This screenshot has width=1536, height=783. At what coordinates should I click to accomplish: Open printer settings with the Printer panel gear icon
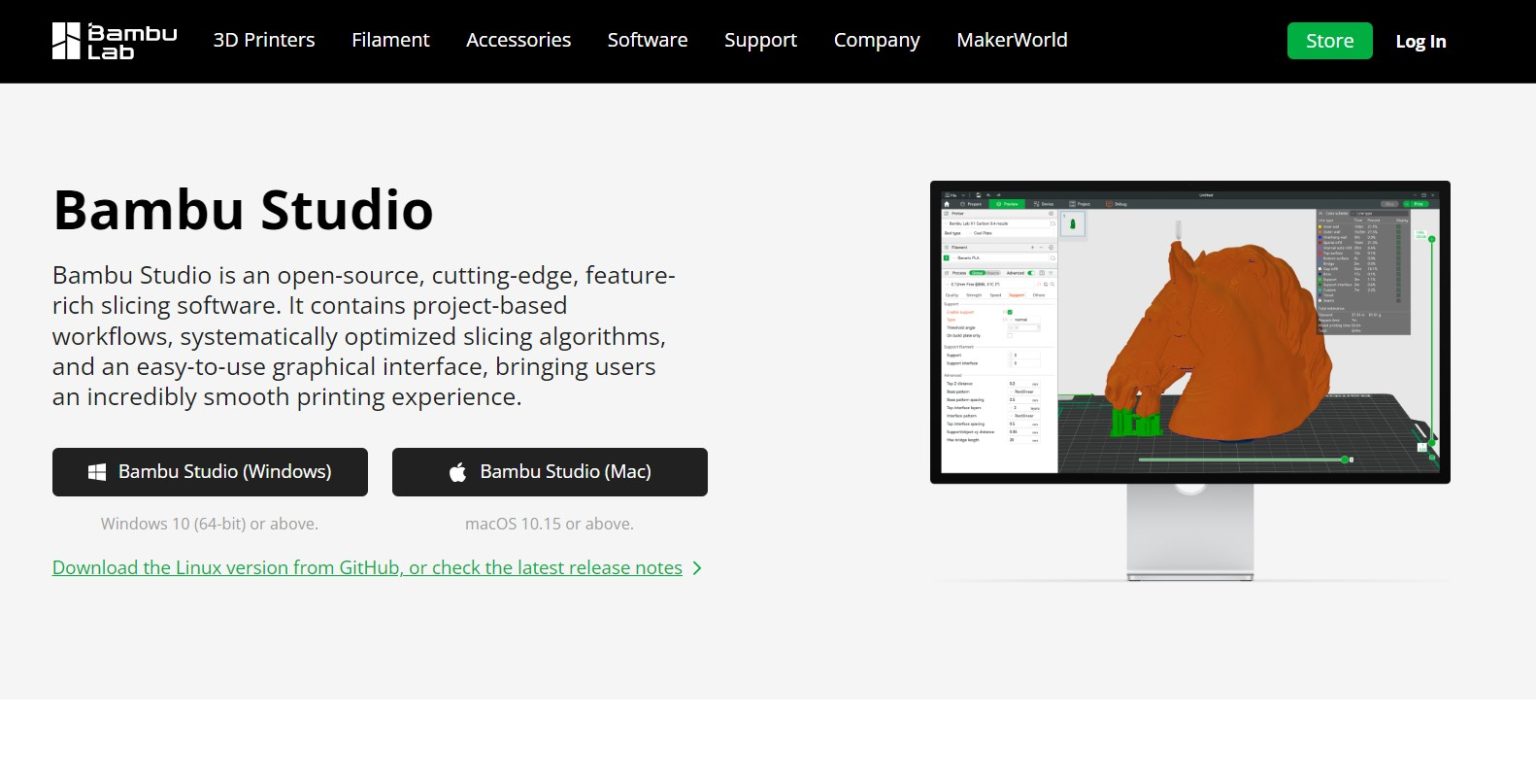pyautogui.click(x=1051, y=214)
